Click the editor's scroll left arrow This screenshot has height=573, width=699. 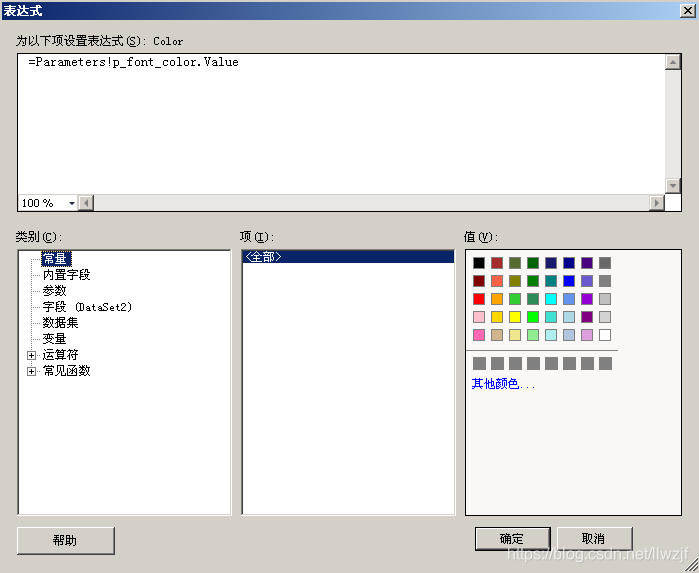[86, 203]
